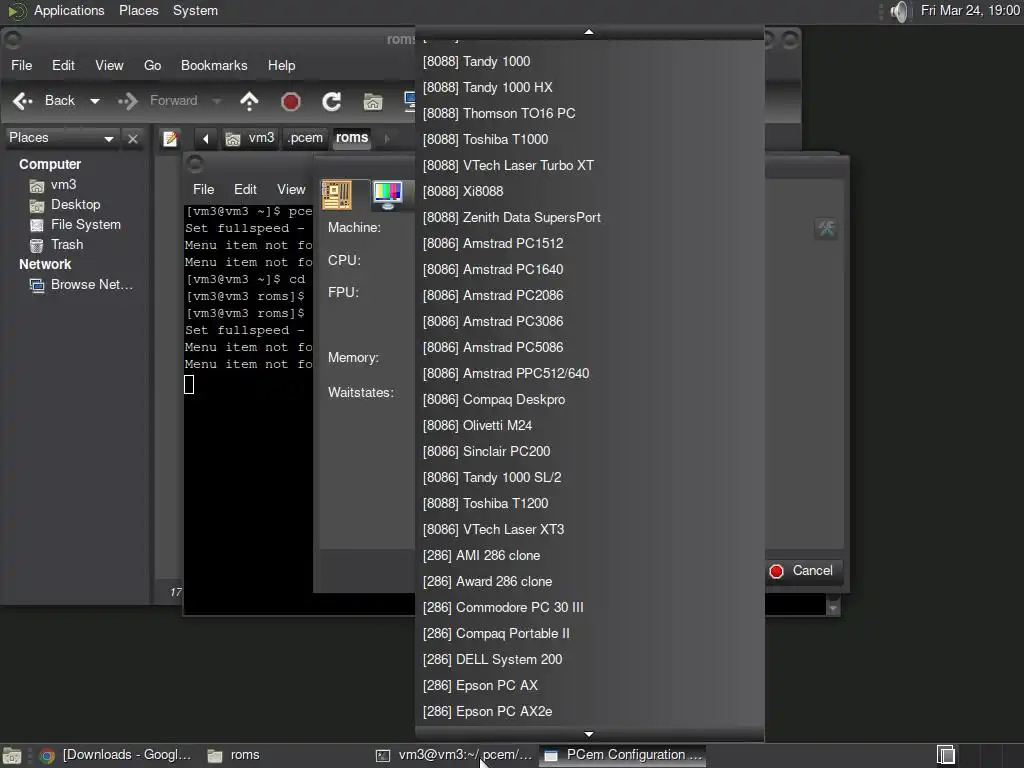Open the Places panel menu
The height and width of the screenshot is (768, 1024).
(138, 10)
